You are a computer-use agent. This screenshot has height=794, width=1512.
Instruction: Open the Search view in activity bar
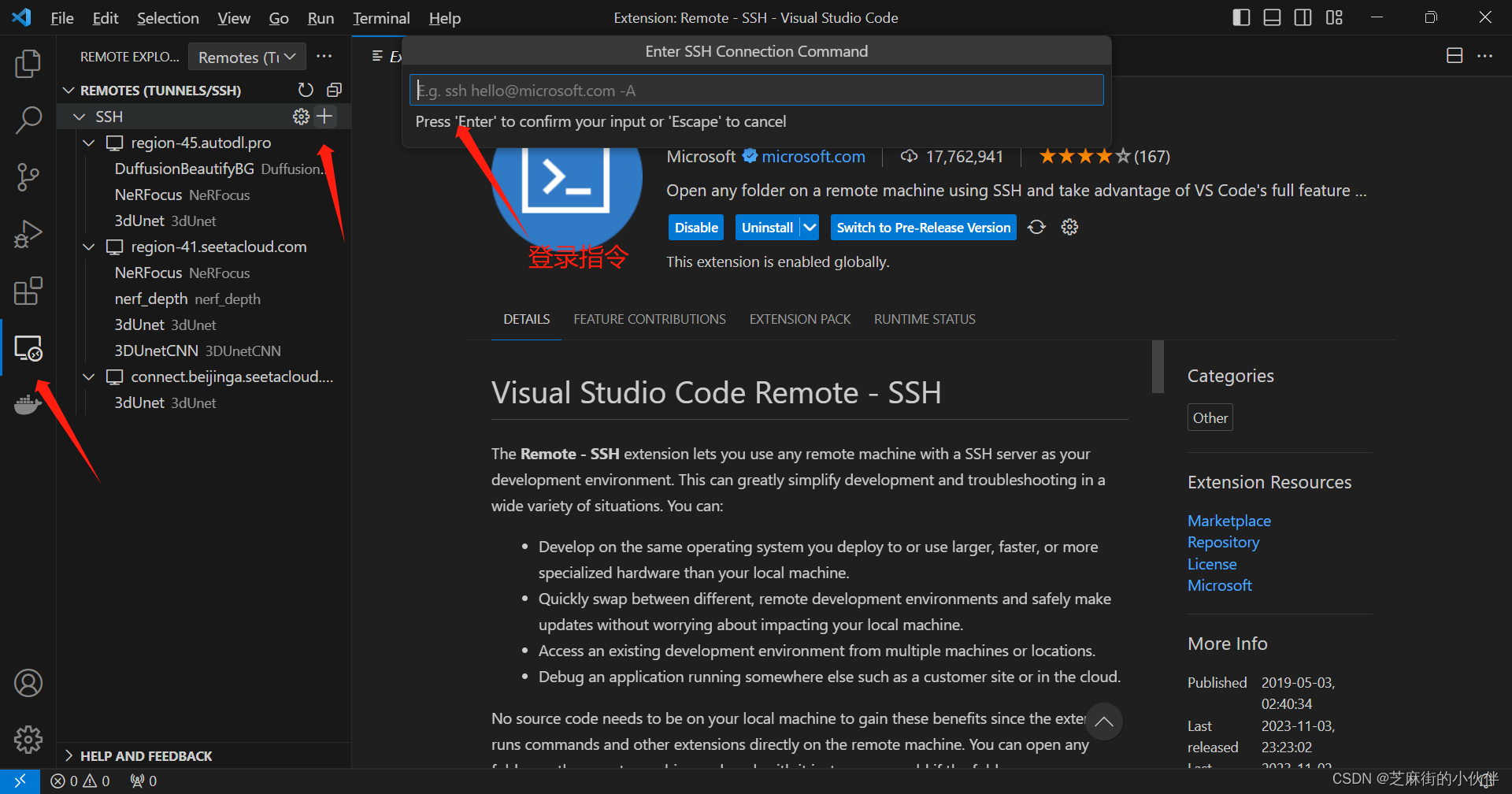coord(28,121)
